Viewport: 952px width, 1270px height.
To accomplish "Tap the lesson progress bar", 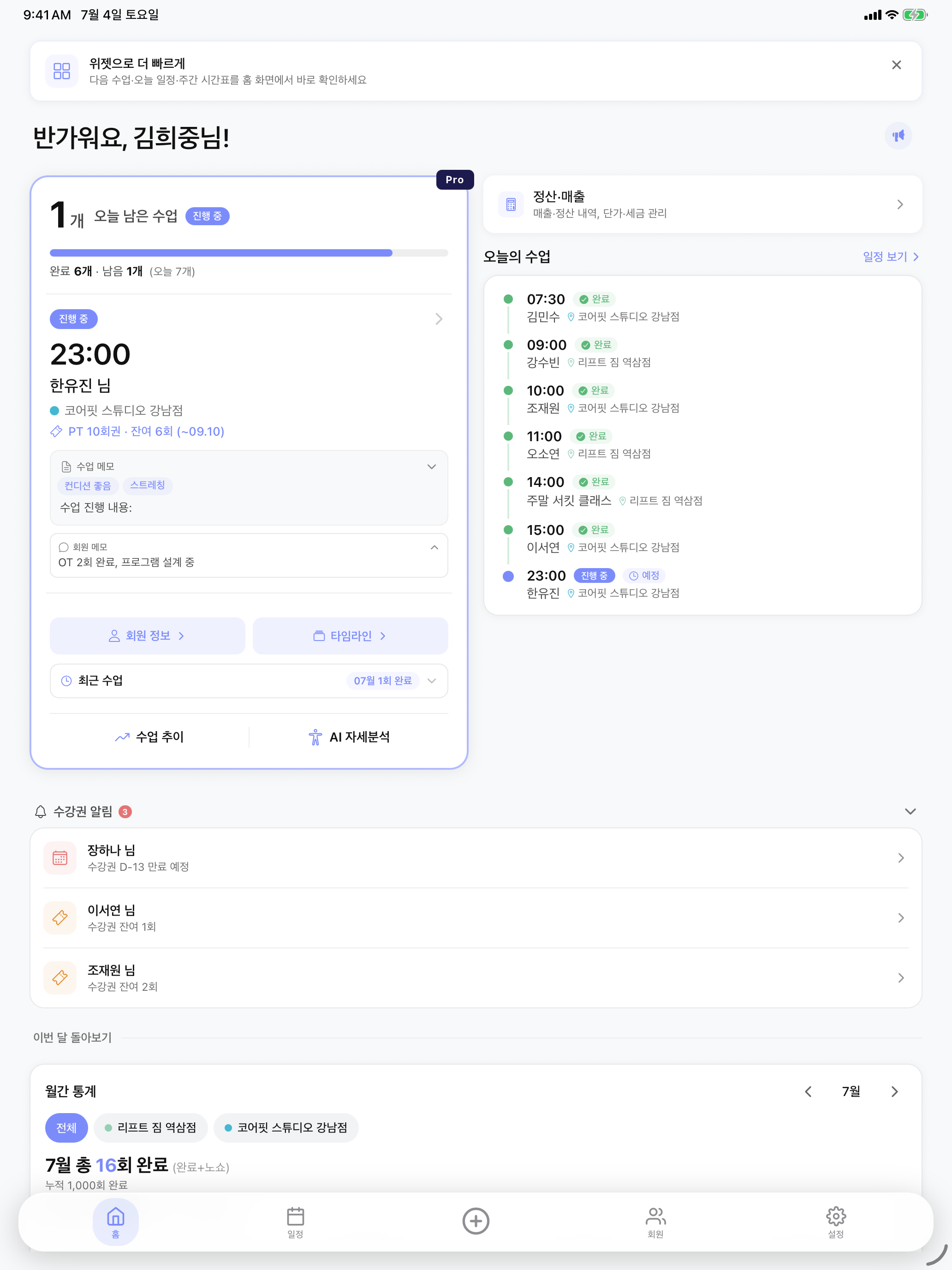I will point(249,252).
